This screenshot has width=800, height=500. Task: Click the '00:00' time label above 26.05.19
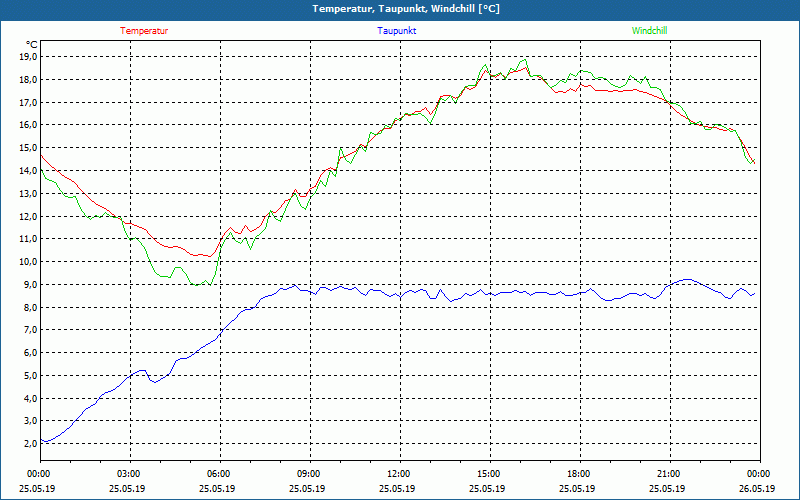pos(759,474)
